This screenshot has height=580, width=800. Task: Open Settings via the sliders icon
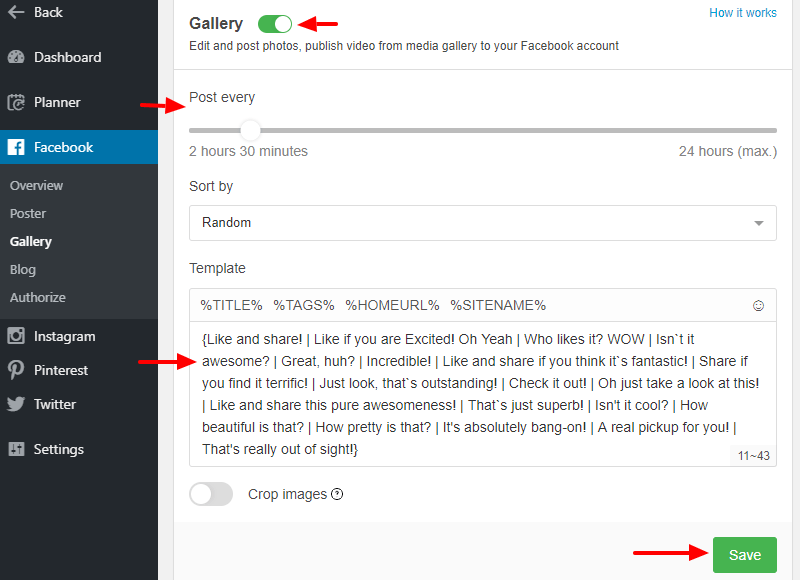tap(16, 449)
